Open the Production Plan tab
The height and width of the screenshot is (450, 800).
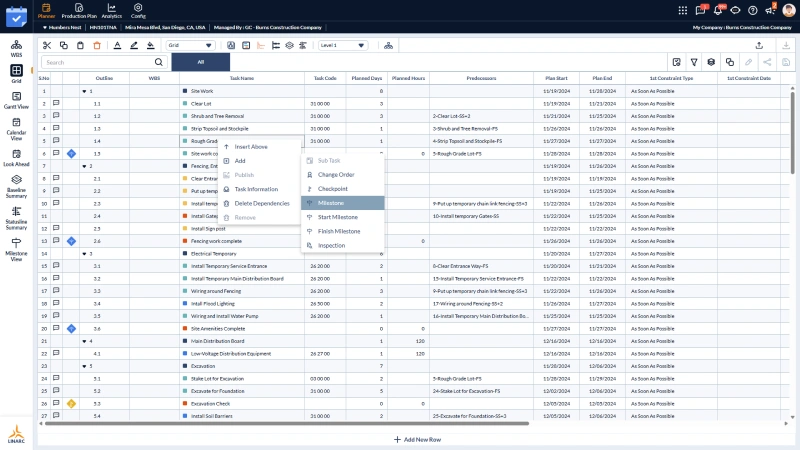pyautogui.click(x=79, y=11)
